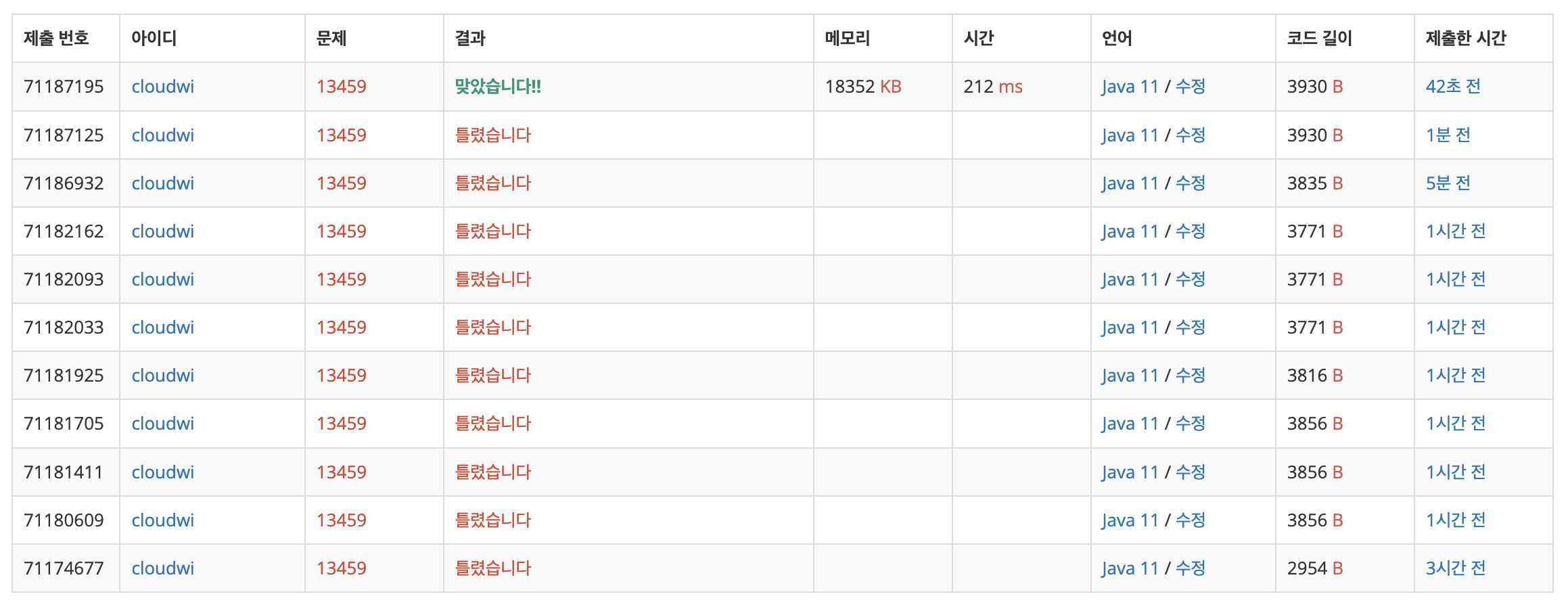The height and width of the screenshot is (609, 1568).
Task: Click the 언어 column header
Action: point(1117,38)
